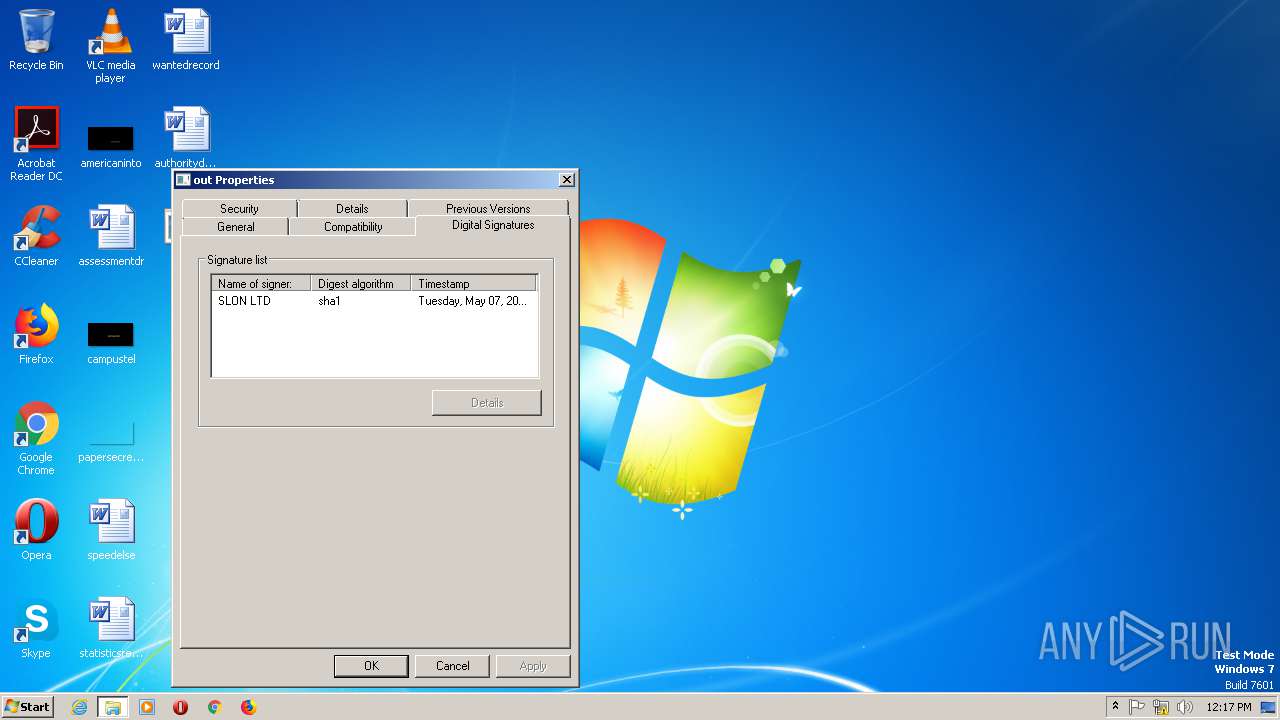Screen dimensions: 1280x720
Task: Sort by Timestamp column header
Action: tap(474, 284)
